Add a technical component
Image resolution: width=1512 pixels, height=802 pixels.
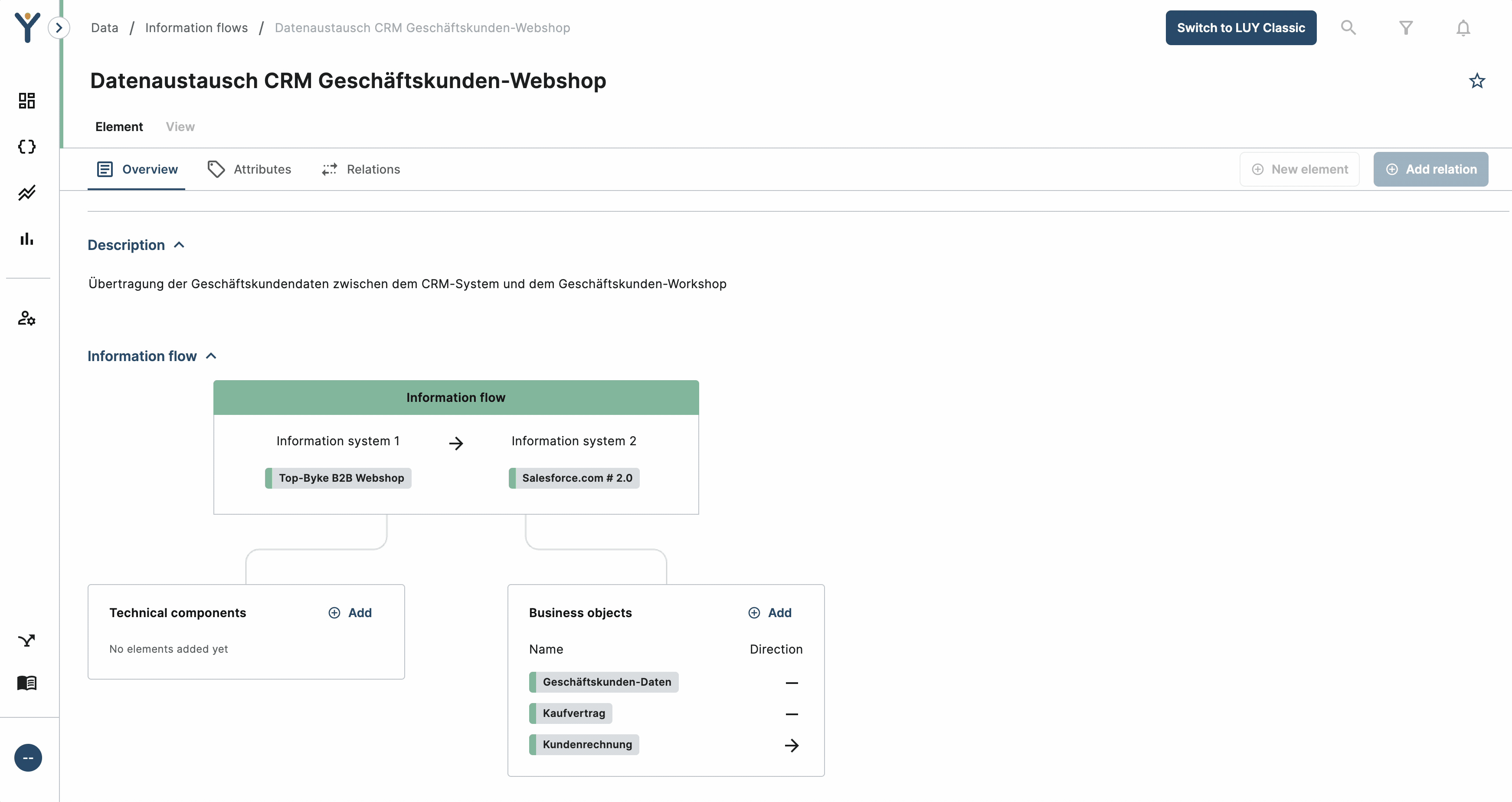(350, 613)
